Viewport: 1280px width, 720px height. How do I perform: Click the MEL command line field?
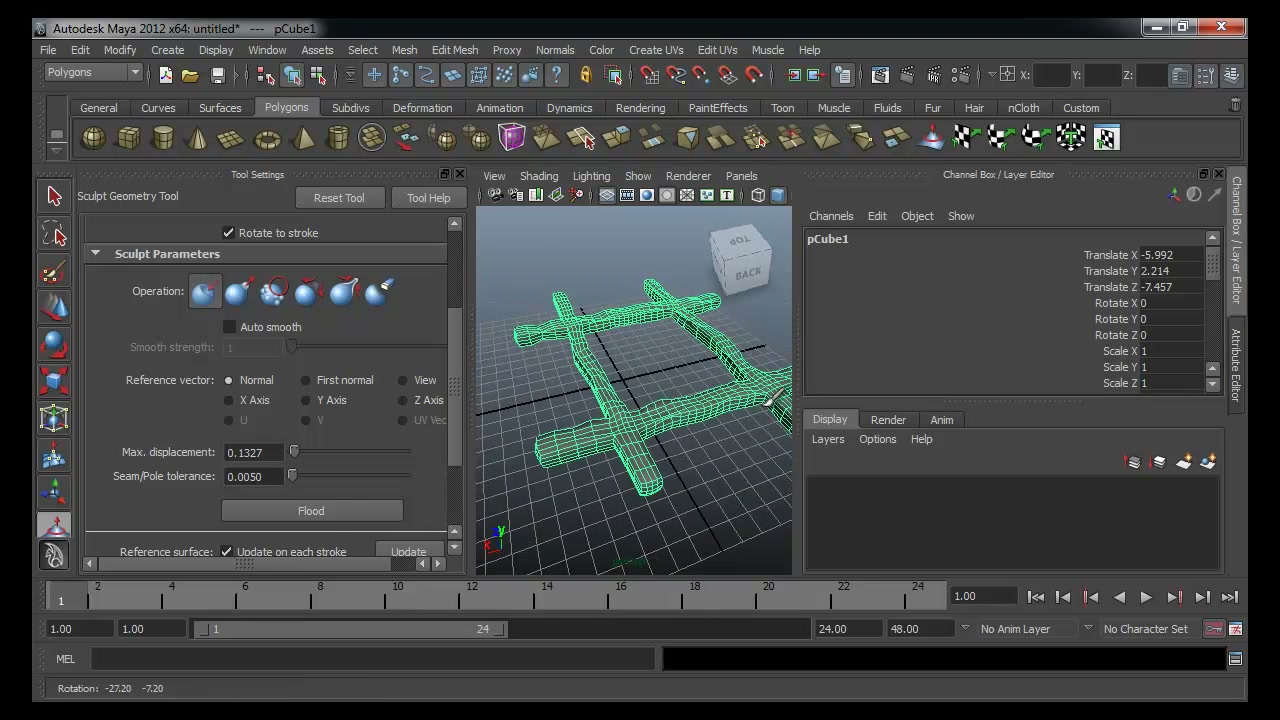click(373, 659)
